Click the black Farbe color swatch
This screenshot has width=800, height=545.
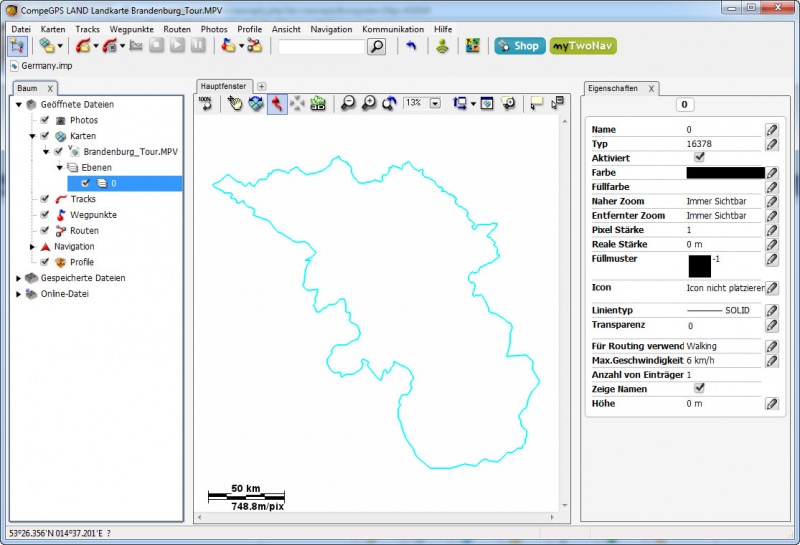tap(725, 173)
